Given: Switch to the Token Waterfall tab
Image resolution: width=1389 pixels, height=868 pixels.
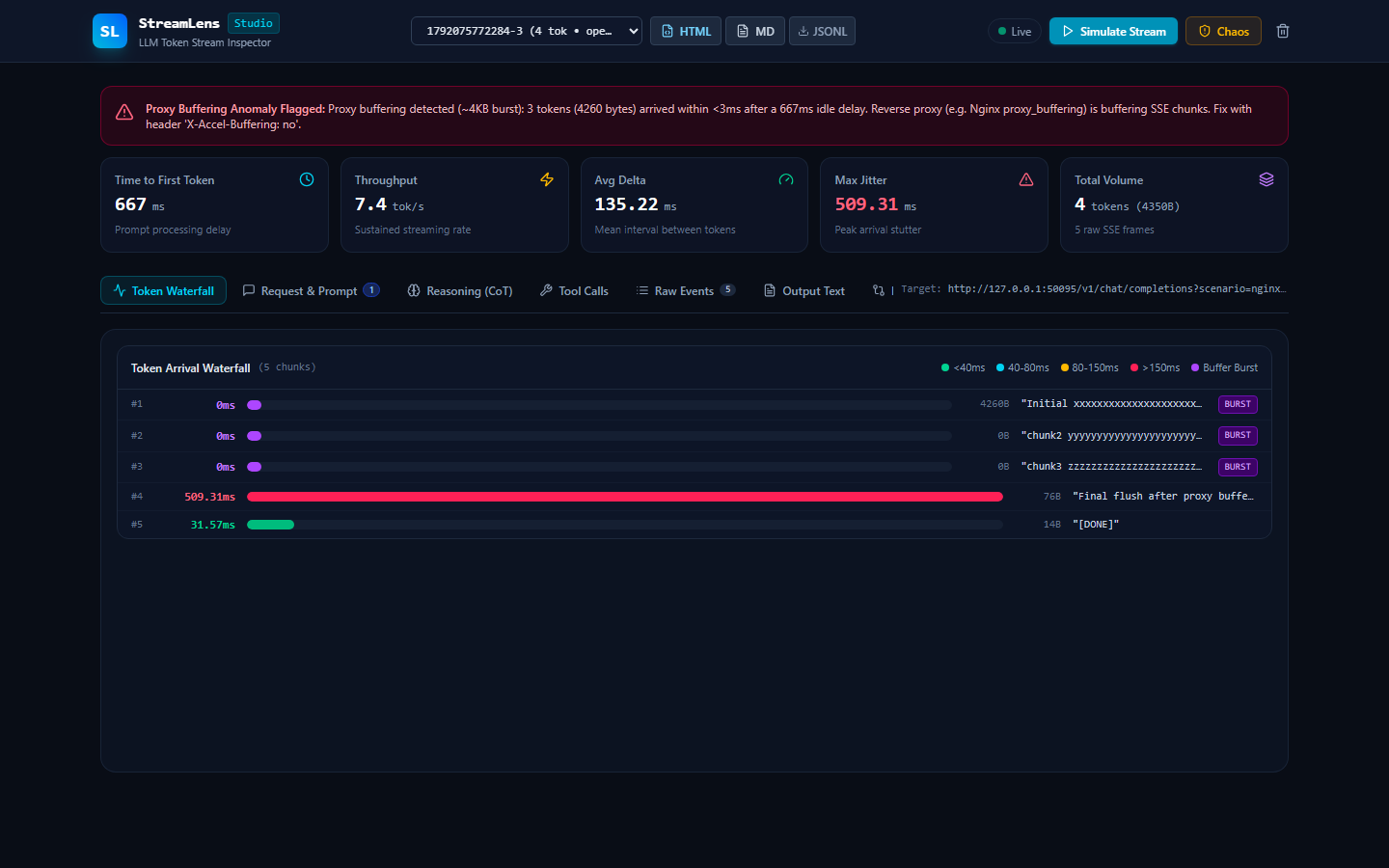Looking at the screenshot, I should point(163,290).
